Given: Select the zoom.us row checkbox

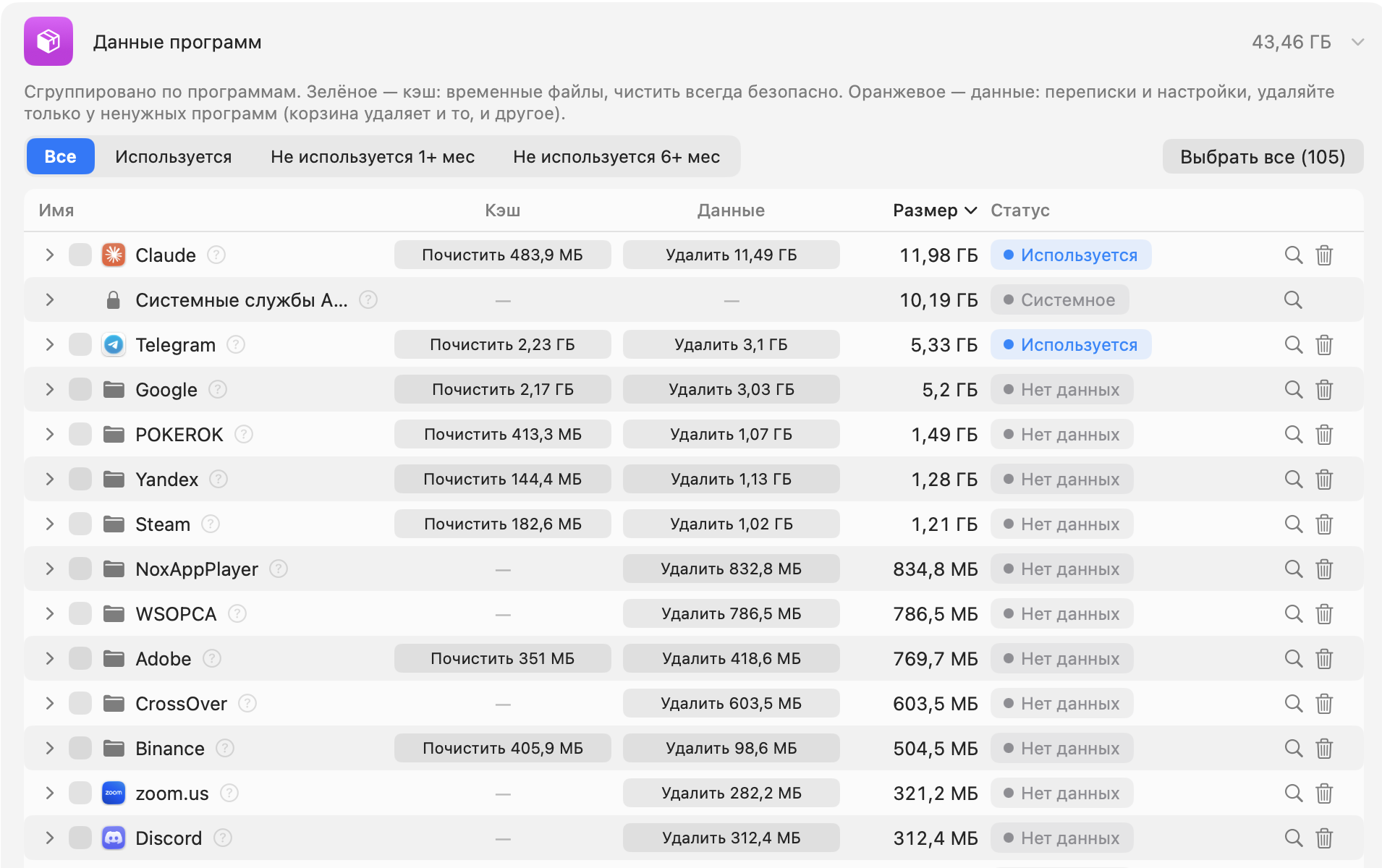Looking at the screenshot, I should click(x=80, y=793).
